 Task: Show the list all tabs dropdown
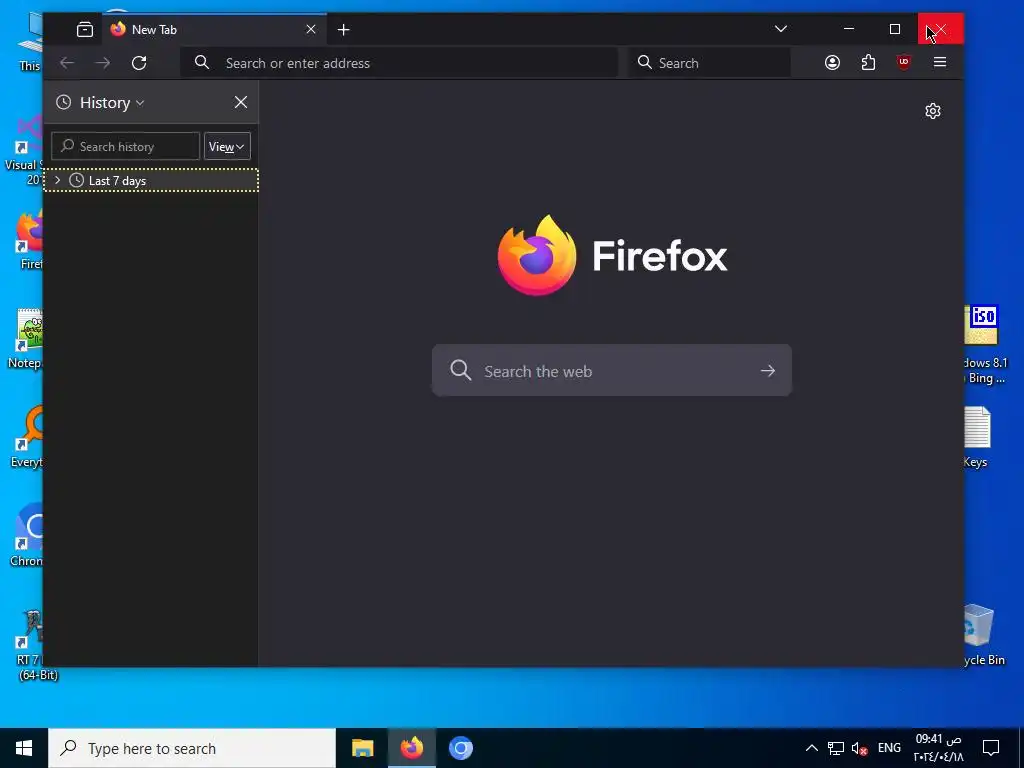780,29
